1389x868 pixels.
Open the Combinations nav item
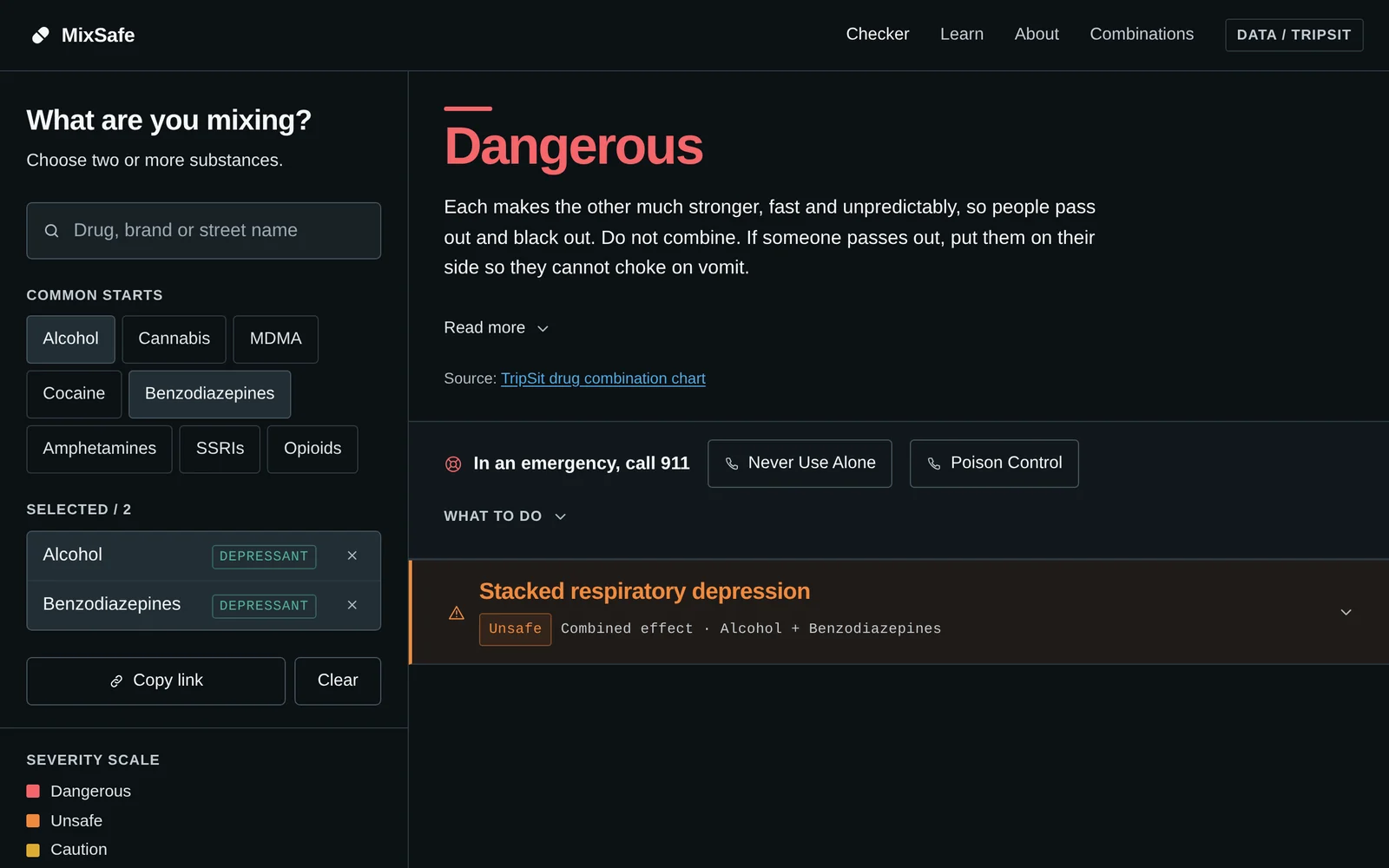[x=1142, y=35]
